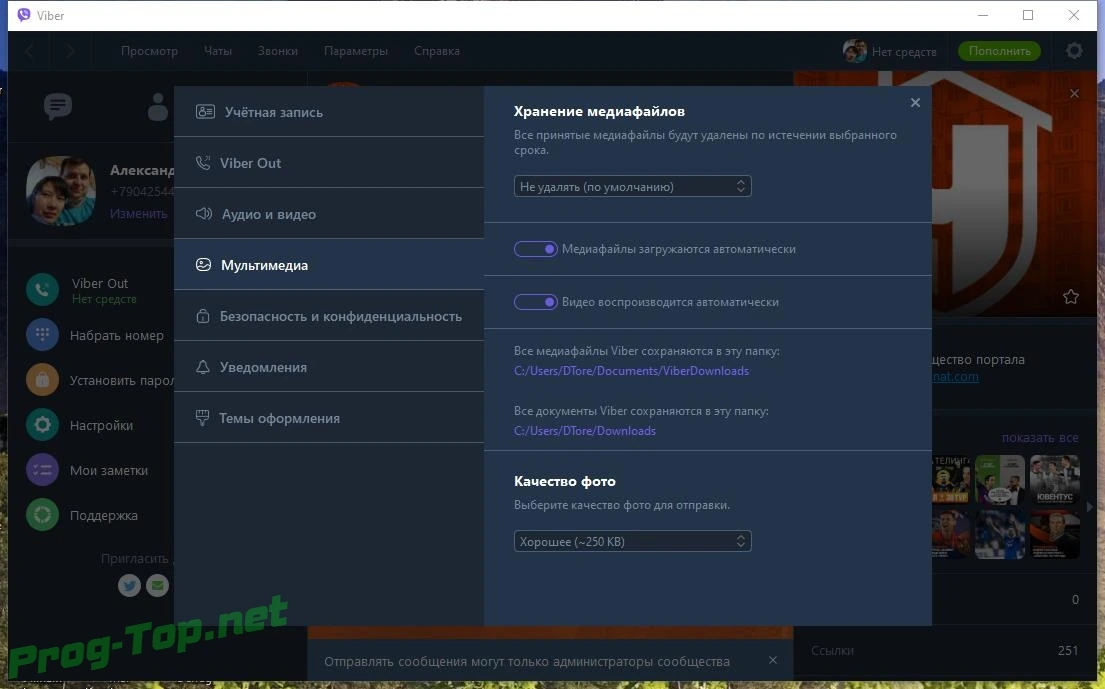Screen dimensions: 1105x689
Task: Click the back navigation arrow
Action: click(30, 51)
